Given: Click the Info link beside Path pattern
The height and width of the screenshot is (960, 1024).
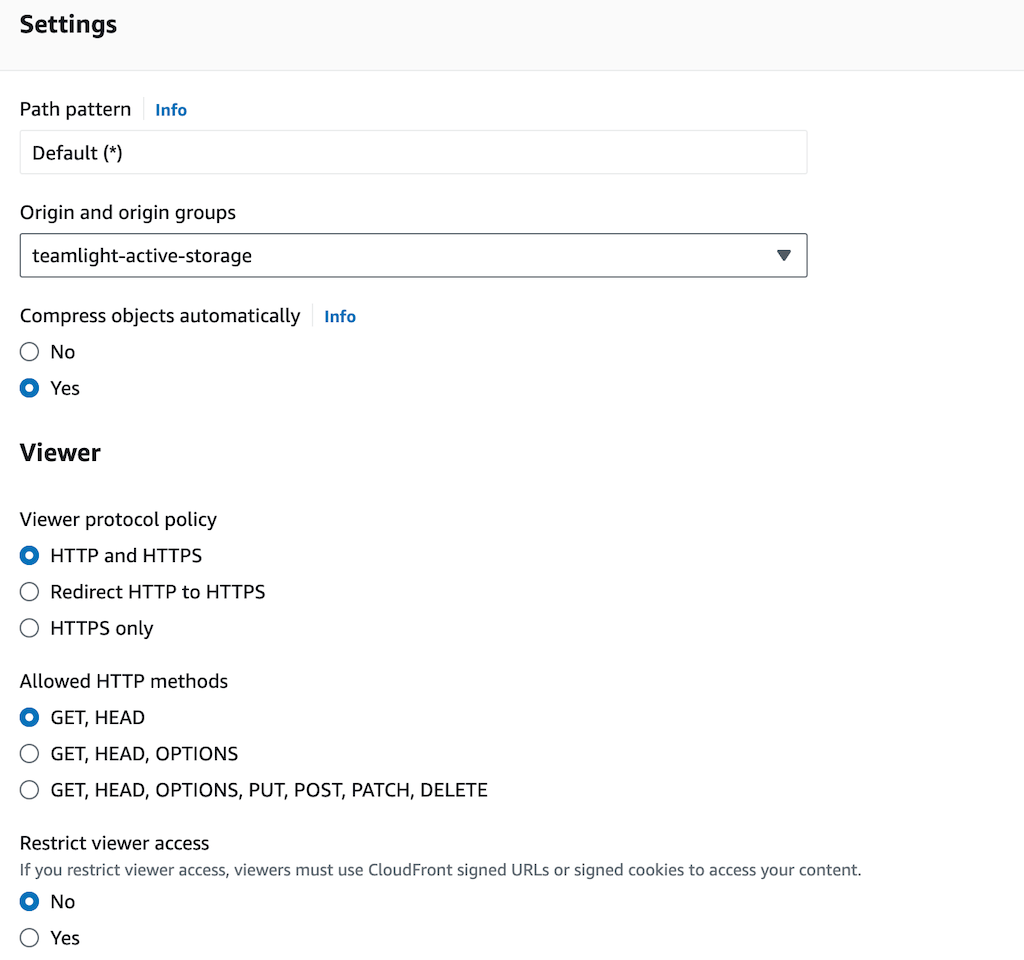Looking at the screenshot, I should [x=171, y=110].
